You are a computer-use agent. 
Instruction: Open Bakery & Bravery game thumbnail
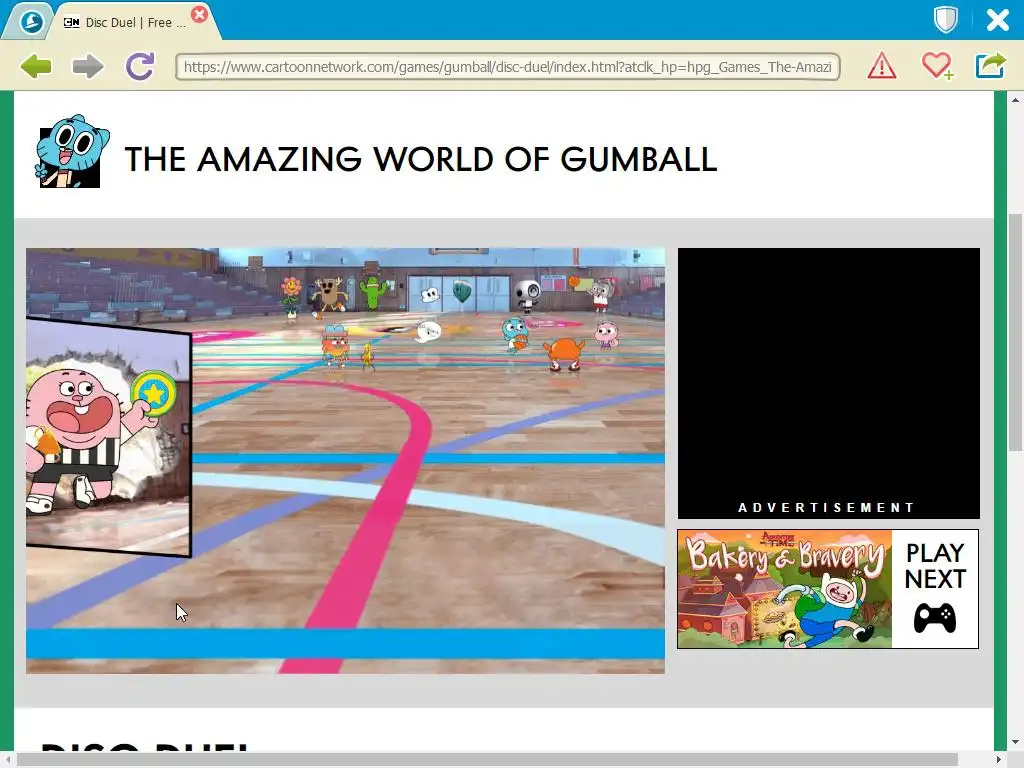point(784,589)
